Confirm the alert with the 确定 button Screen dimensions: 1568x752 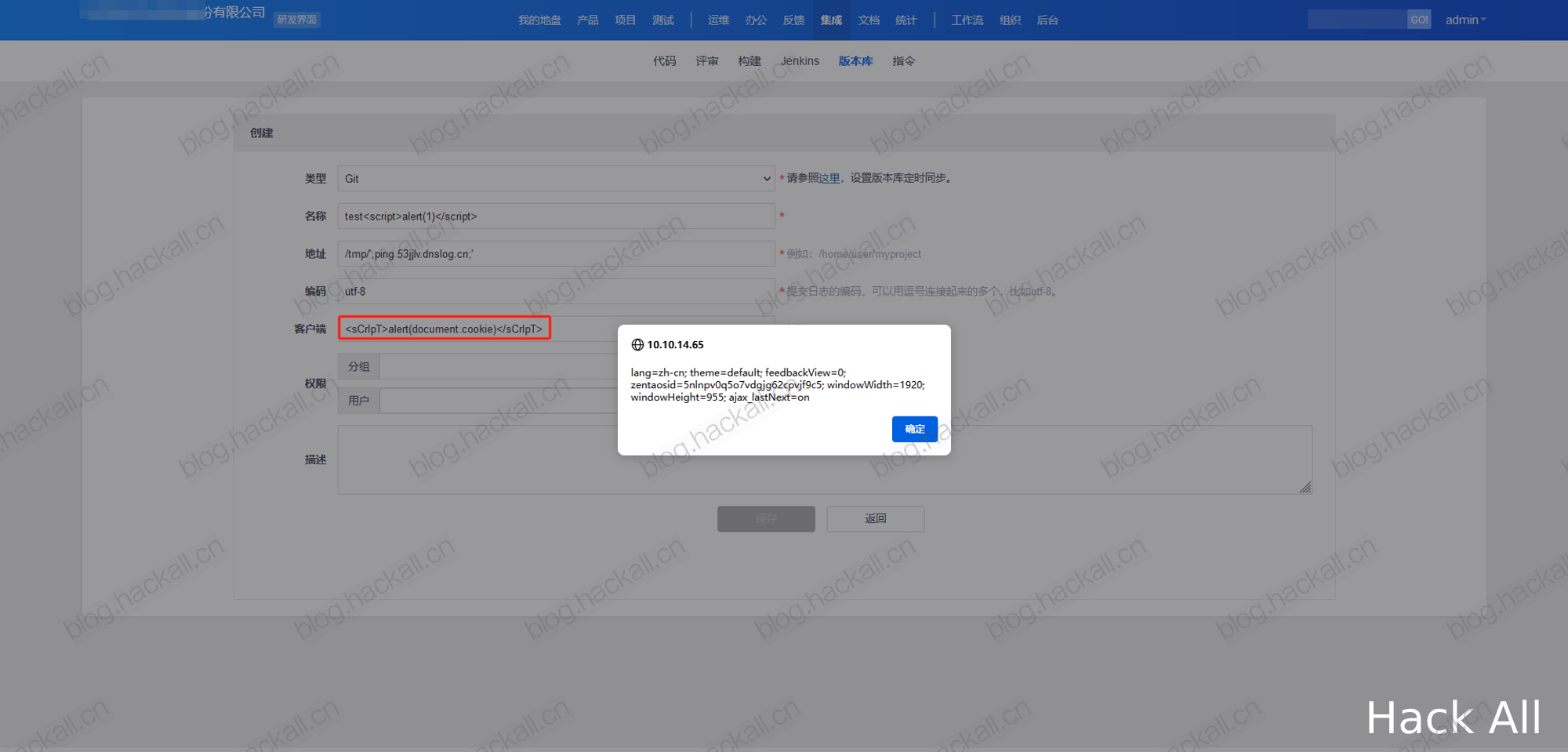(914, 429)
